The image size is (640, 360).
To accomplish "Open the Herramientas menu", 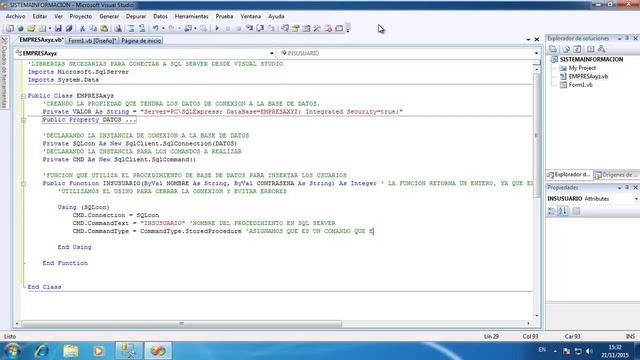I will [191, 16].
